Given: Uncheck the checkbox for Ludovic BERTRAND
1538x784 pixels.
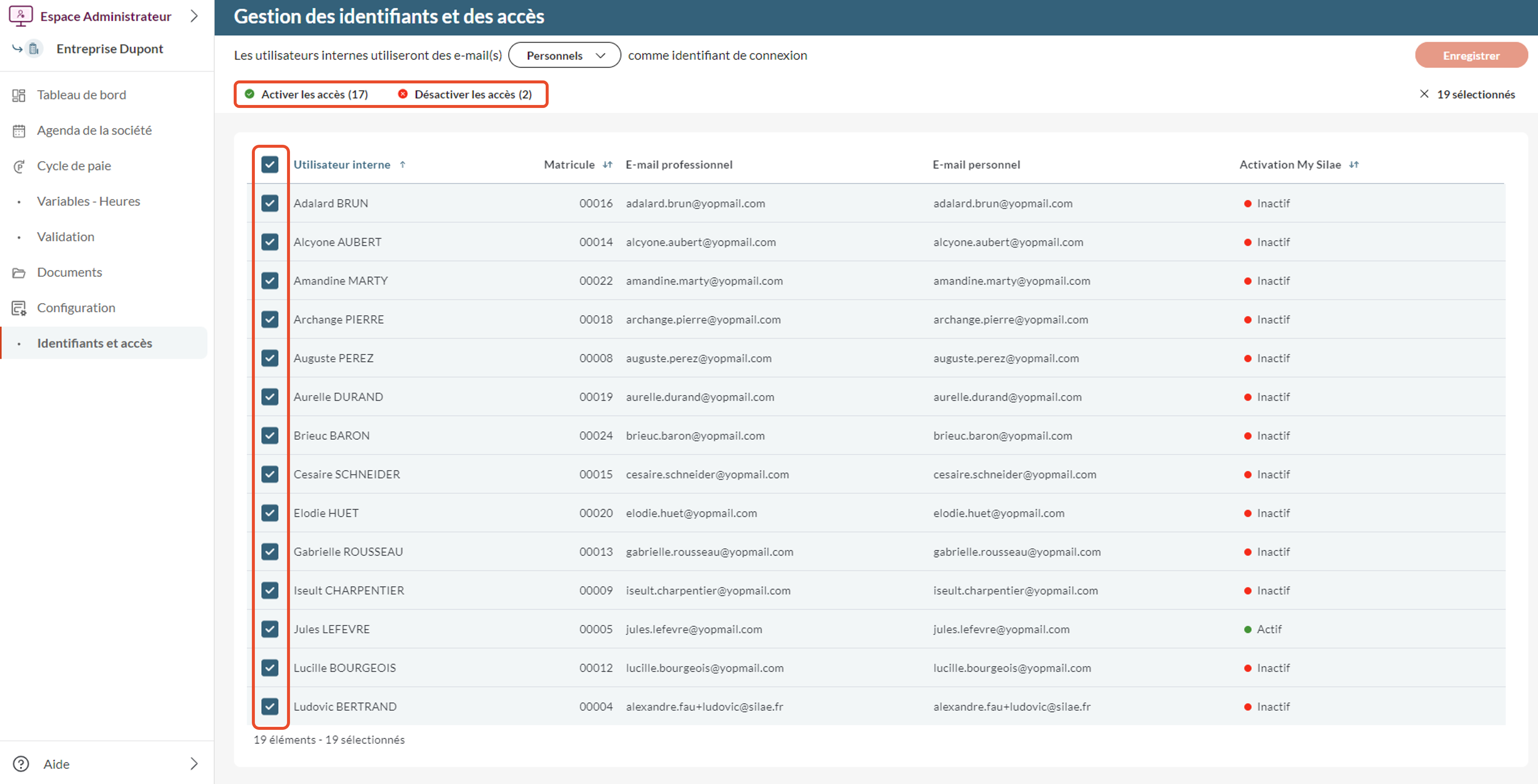Looking at the screenshot, I should (x=270, y=707).
